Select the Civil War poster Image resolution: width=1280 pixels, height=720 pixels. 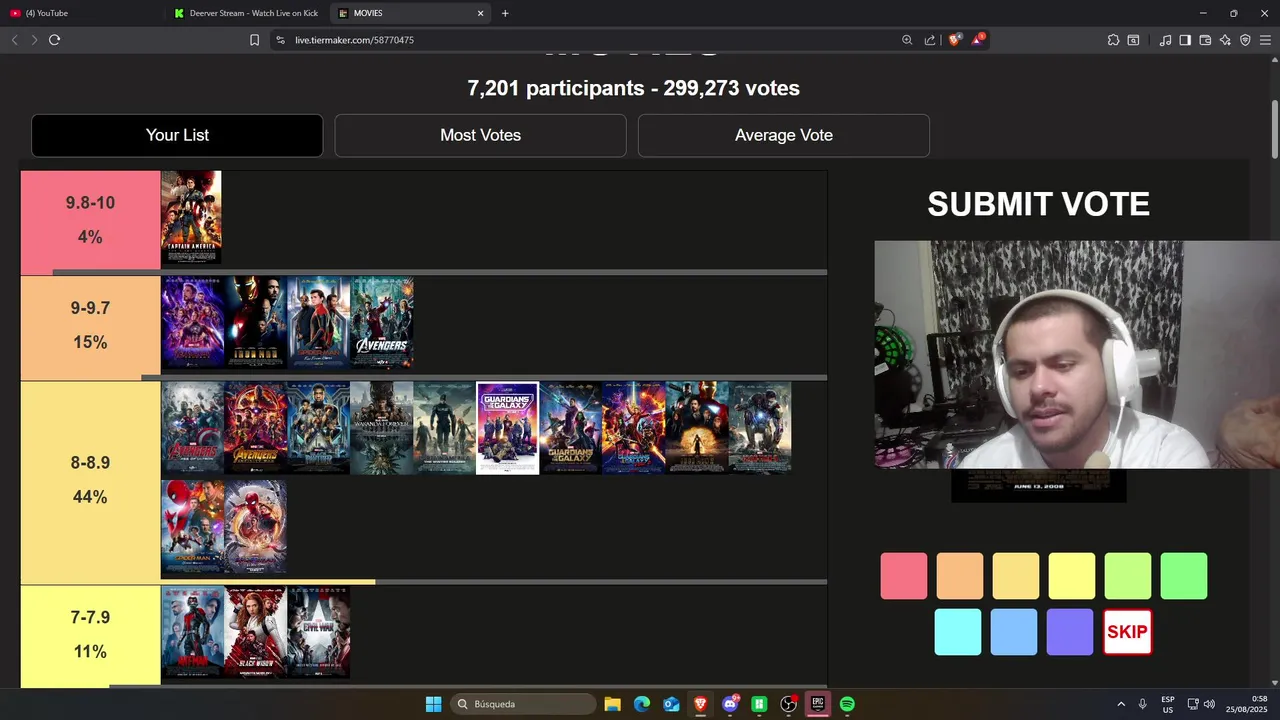(x=319, y=632)
